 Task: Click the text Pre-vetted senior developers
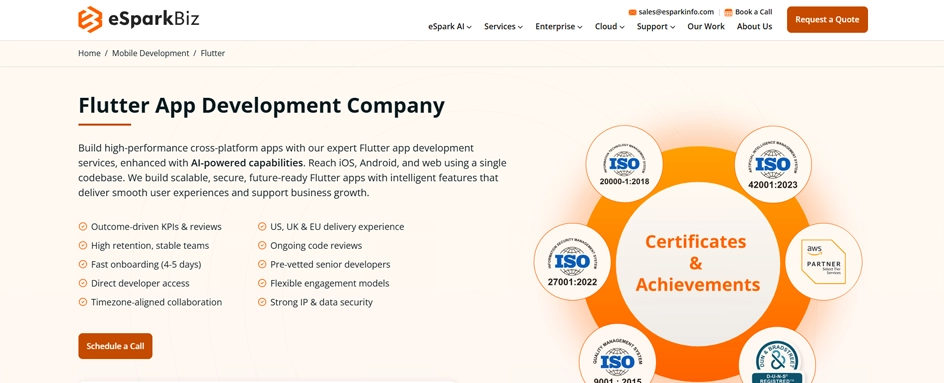click(x=330, y=264)
